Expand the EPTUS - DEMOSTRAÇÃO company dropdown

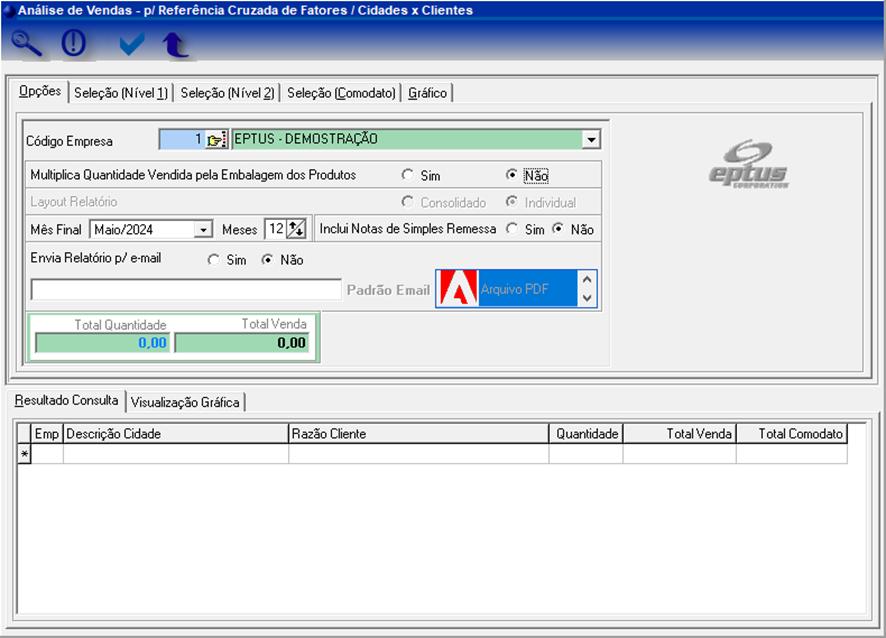click(591, 140)
